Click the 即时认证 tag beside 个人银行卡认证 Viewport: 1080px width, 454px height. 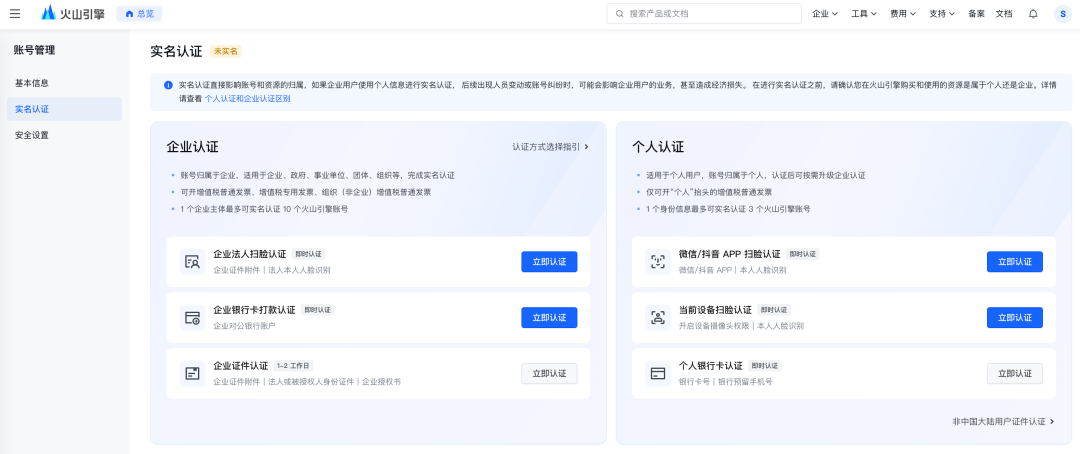[x=765, y=366]
